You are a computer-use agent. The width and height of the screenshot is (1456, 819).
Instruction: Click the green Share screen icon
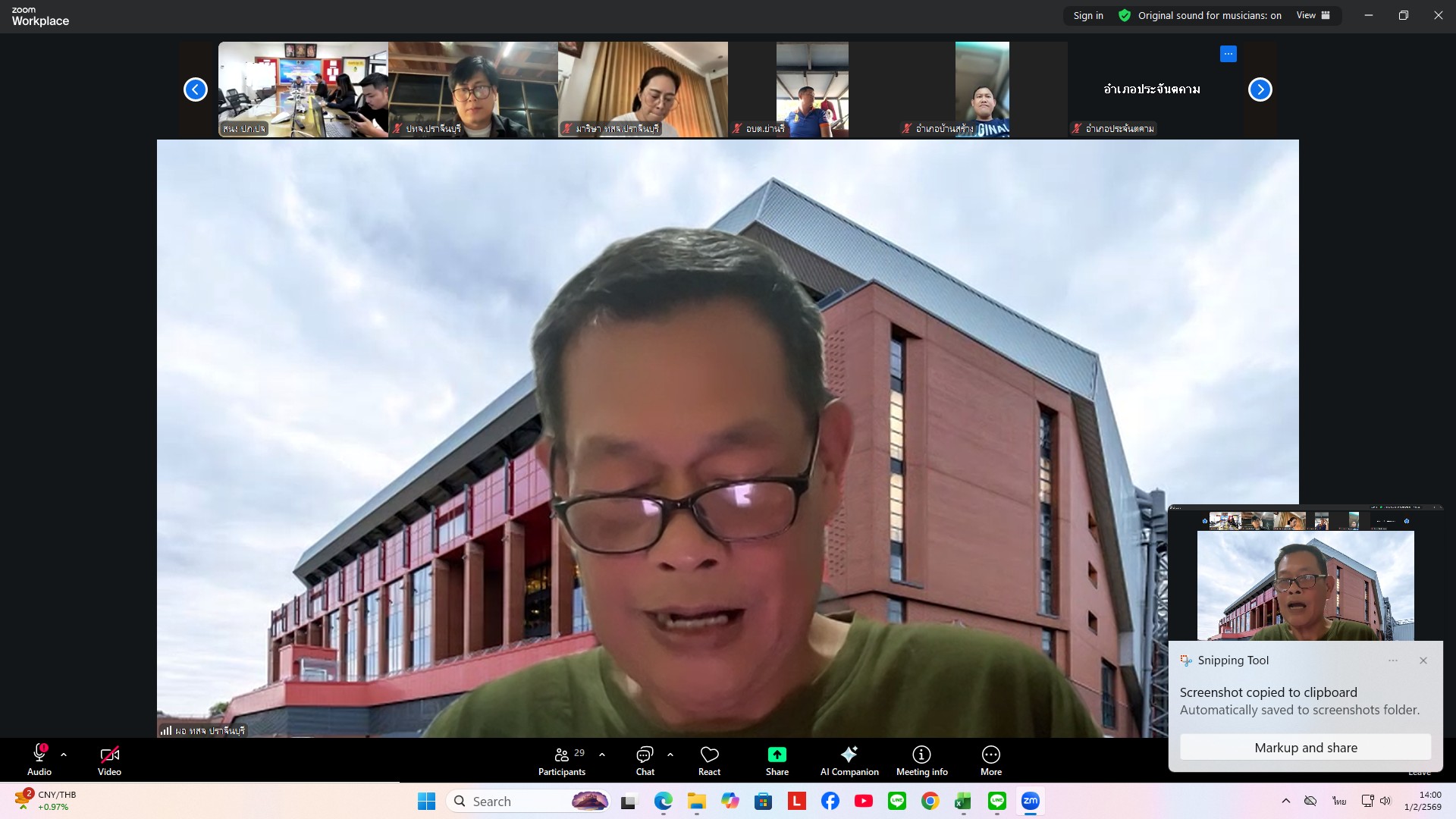point(777,755)
